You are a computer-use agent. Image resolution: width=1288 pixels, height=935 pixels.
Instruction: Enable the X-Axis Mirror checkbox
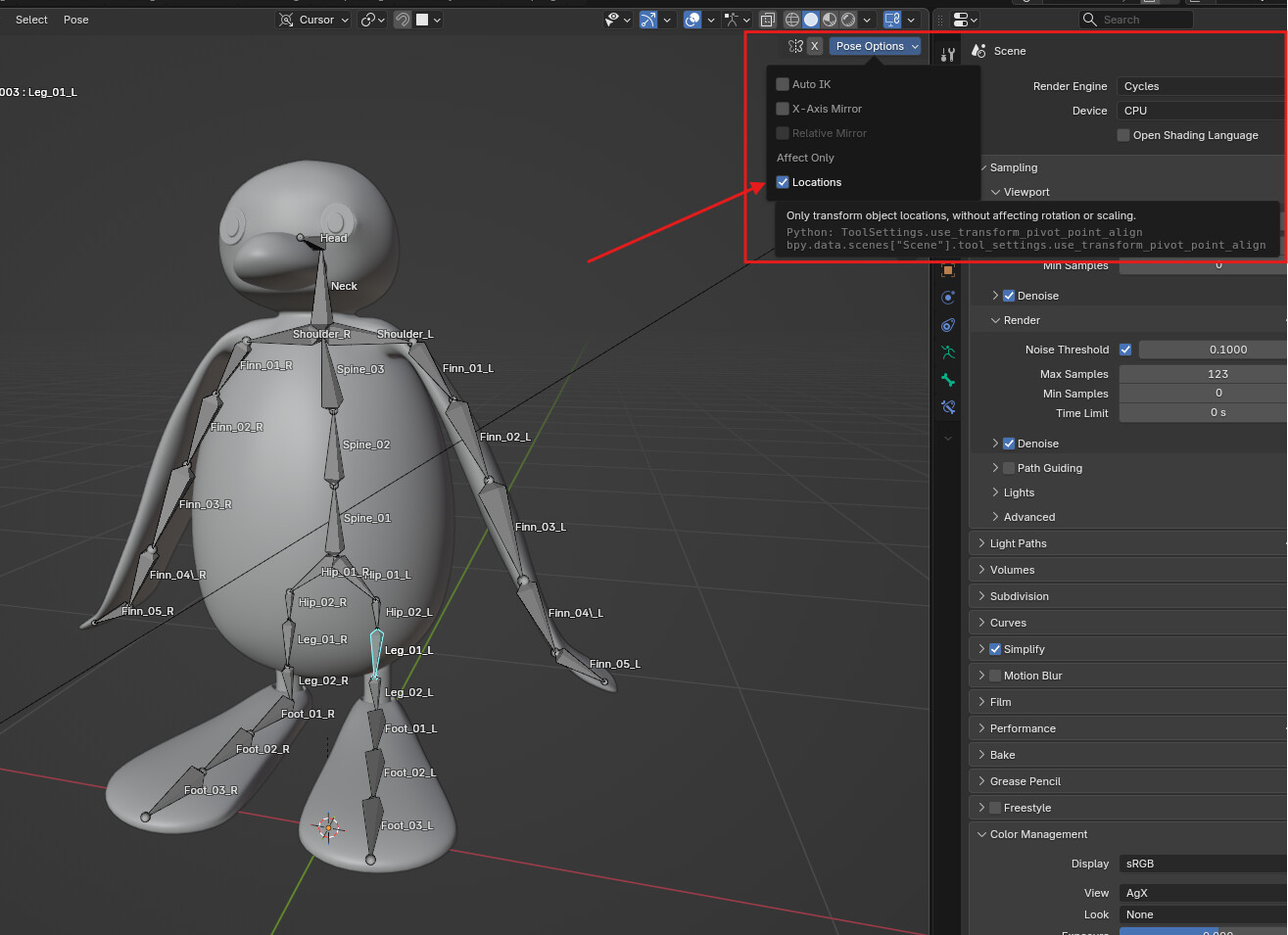[783, 109]
